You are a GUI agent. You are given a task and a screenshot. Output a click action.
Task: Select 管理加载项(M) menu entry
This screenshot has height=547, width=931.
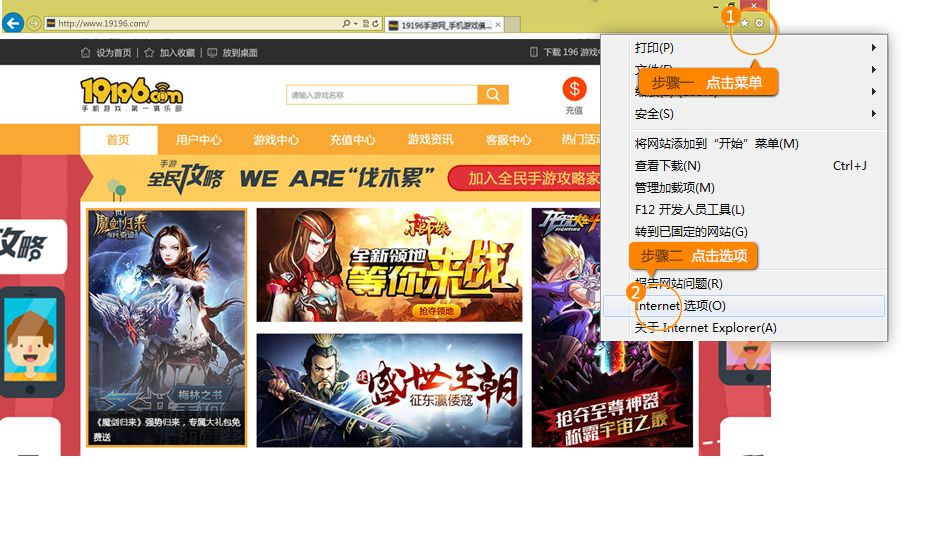(674, 188)
